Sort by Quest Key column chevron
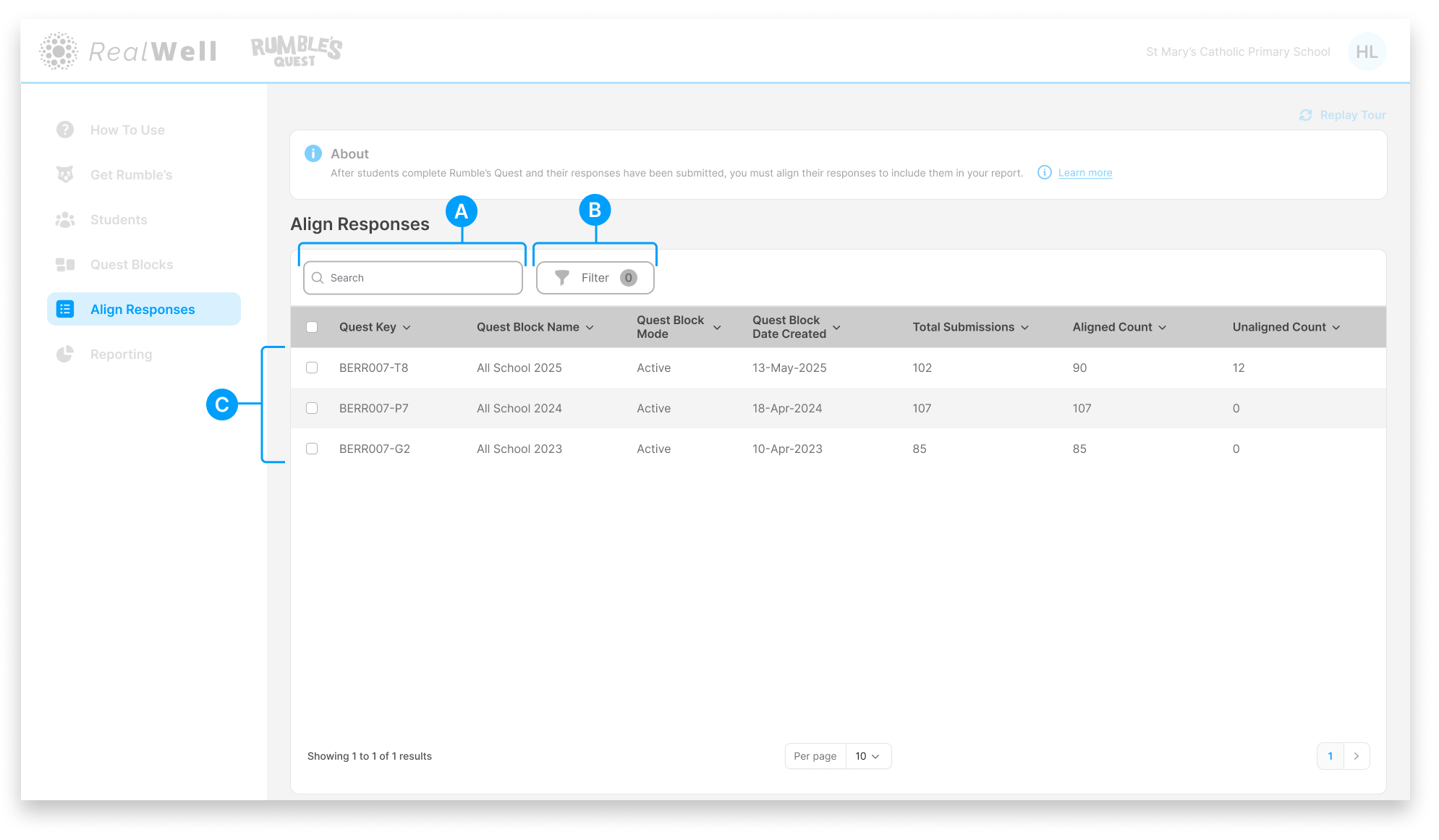Screen dimensions: 1439x840 point(407,328)
